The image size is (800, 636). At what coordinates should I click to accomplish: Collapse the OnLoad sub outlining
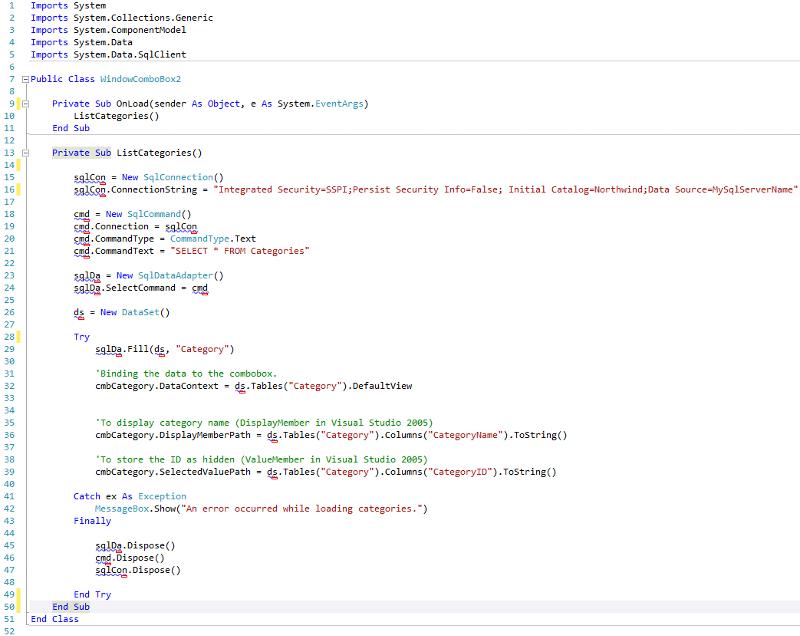[x=25, y=104]
